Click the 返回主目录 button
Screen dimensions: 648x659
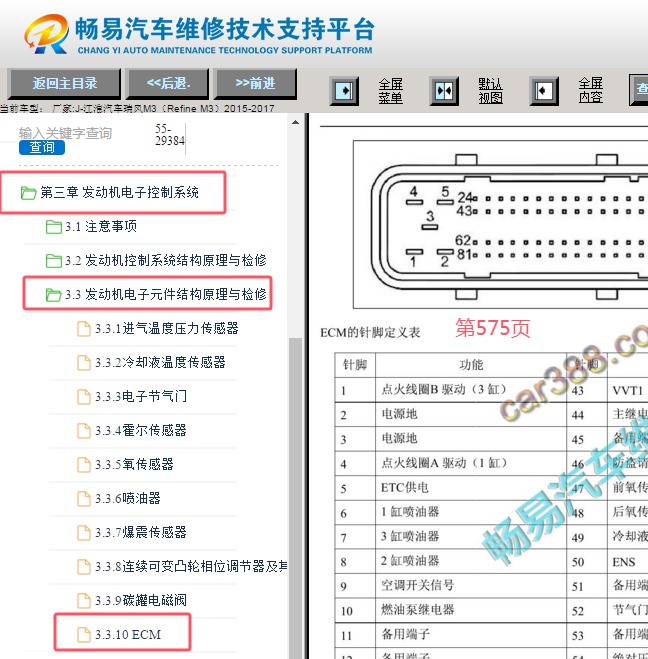64,83
